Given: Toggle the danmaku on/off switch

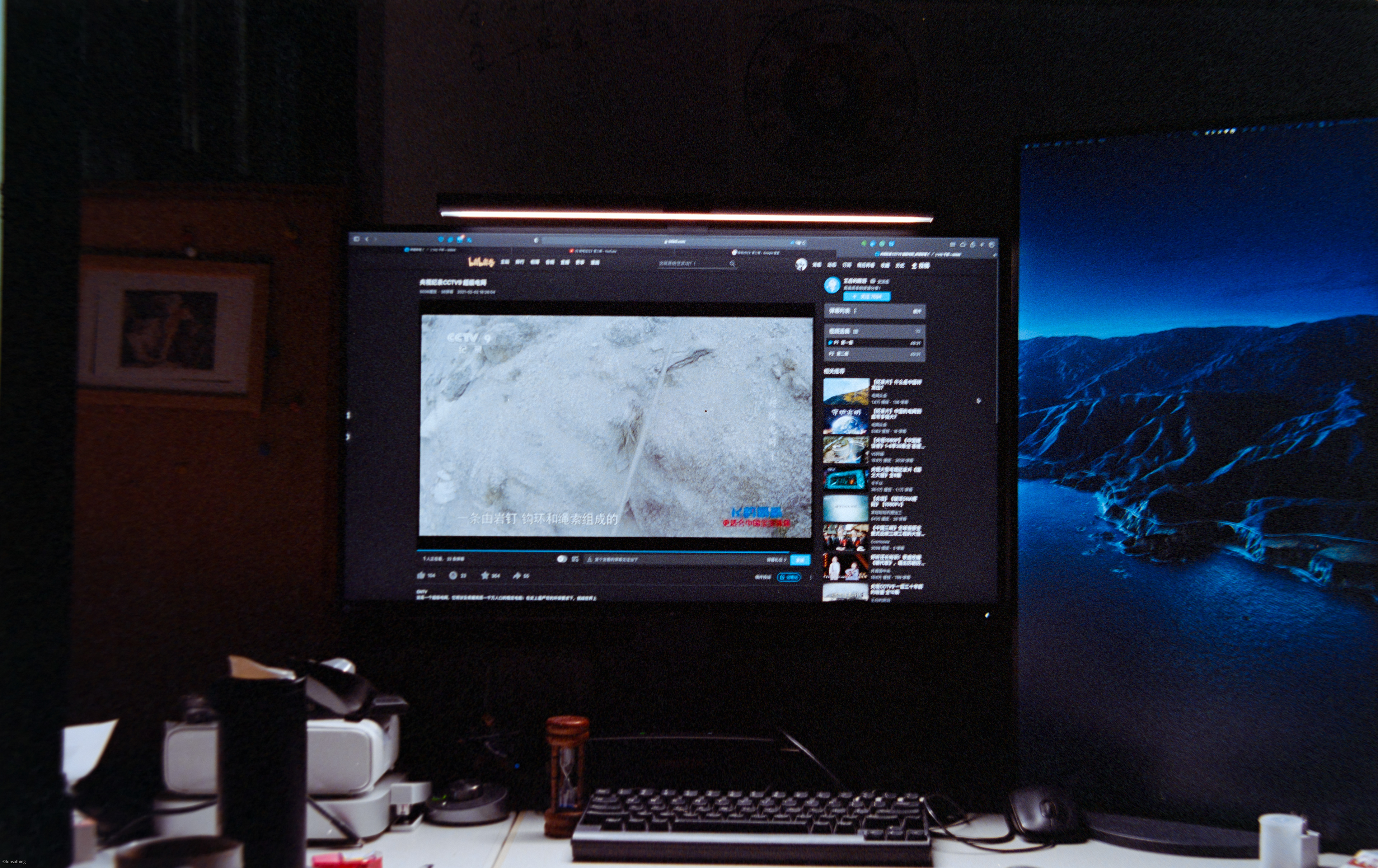Looking at the screenshot, I should tap(562, 559).
